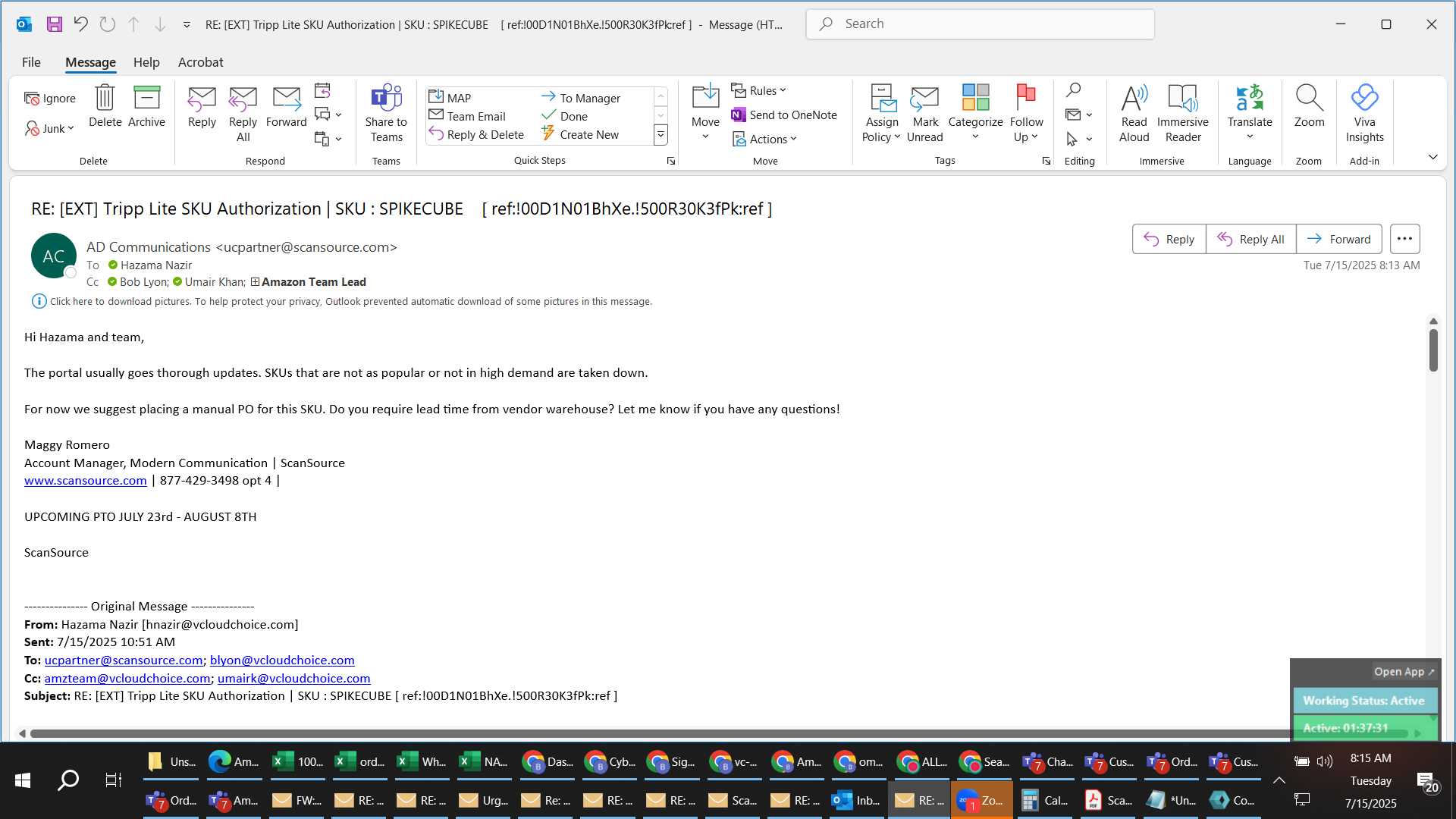Open Viva Insights add-in
This screenshot has width=1456, height=819.
[1364, 114]
